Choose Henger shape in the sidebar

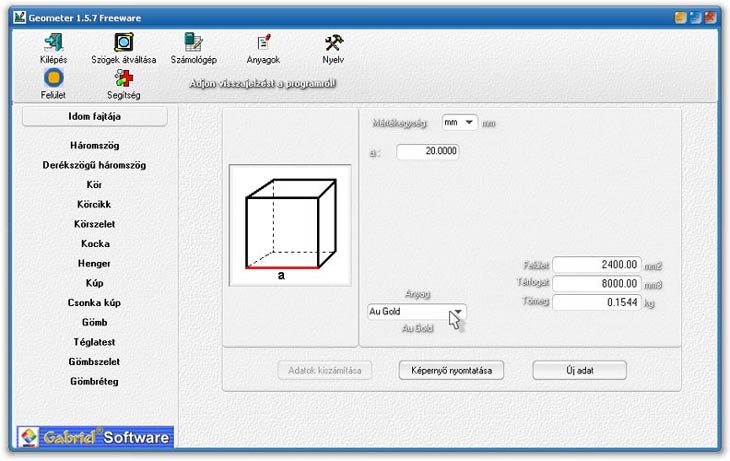95,263
